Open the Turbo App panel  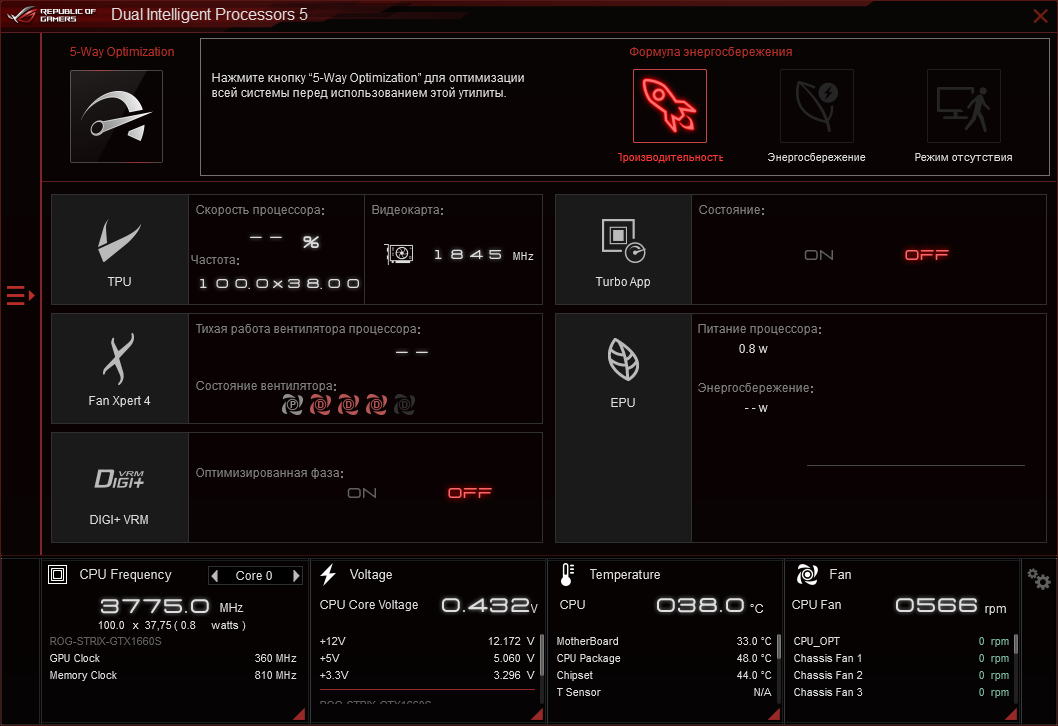pyautogui.click(x=623, y=250)
